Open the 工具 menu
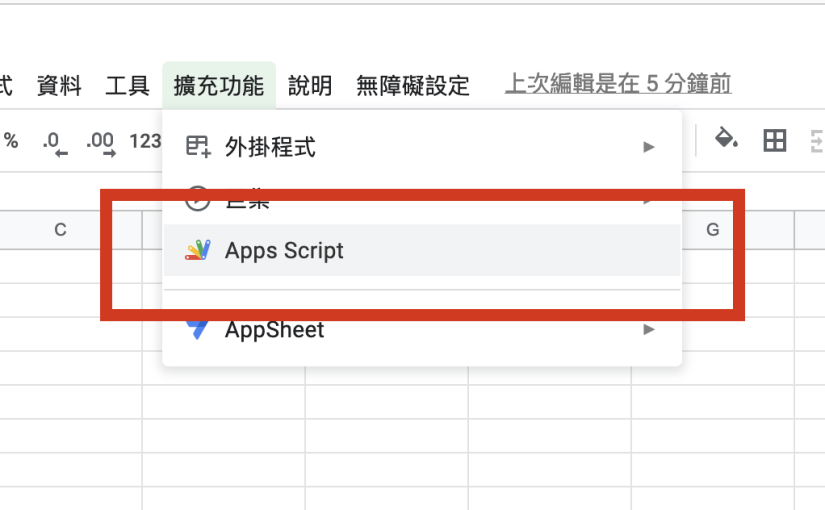Screen dimensions: 825x510 coord(127,85)
